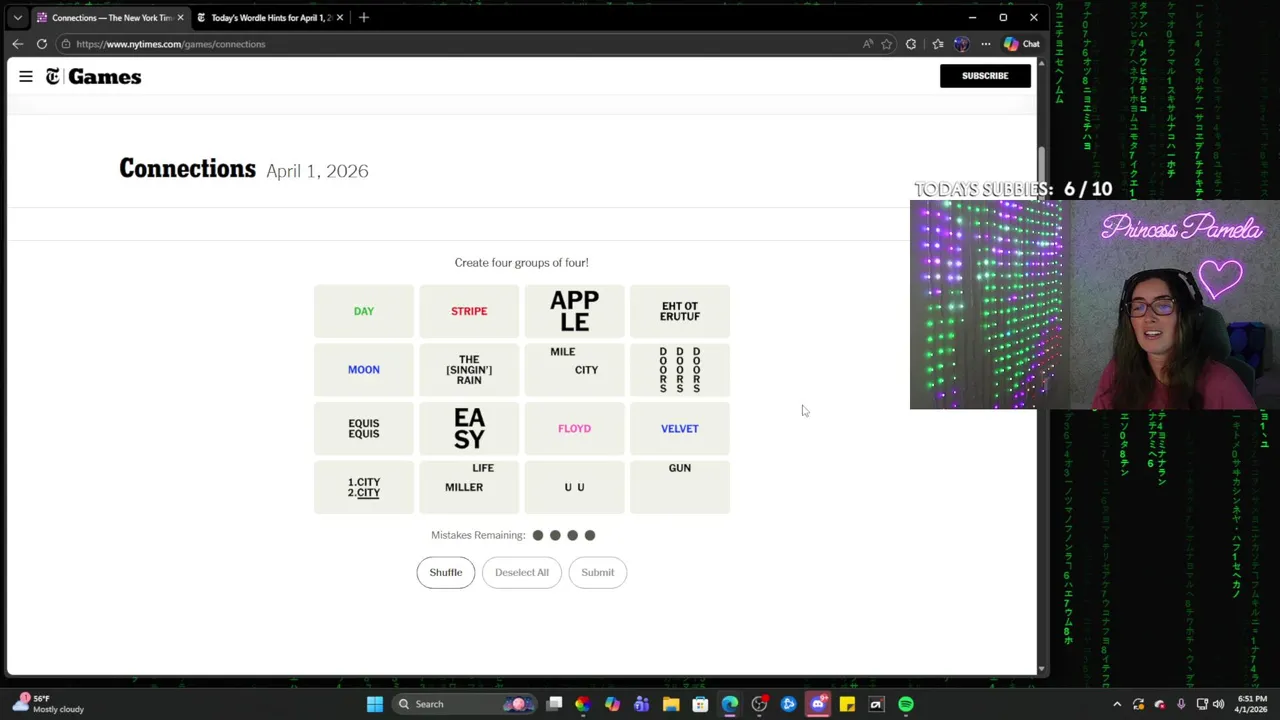This screenshot has width=1280, height=720.
Task: Select the EHT OT ERUTUF tile
Action: point(680,311)
